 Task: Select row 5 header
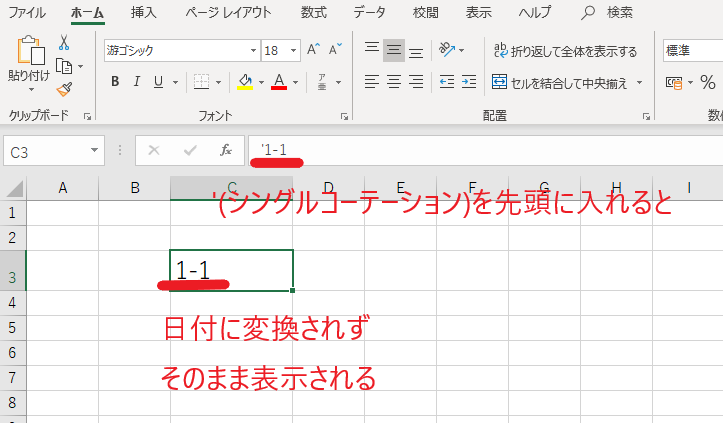pyautogui.click(x=12, y=328)
